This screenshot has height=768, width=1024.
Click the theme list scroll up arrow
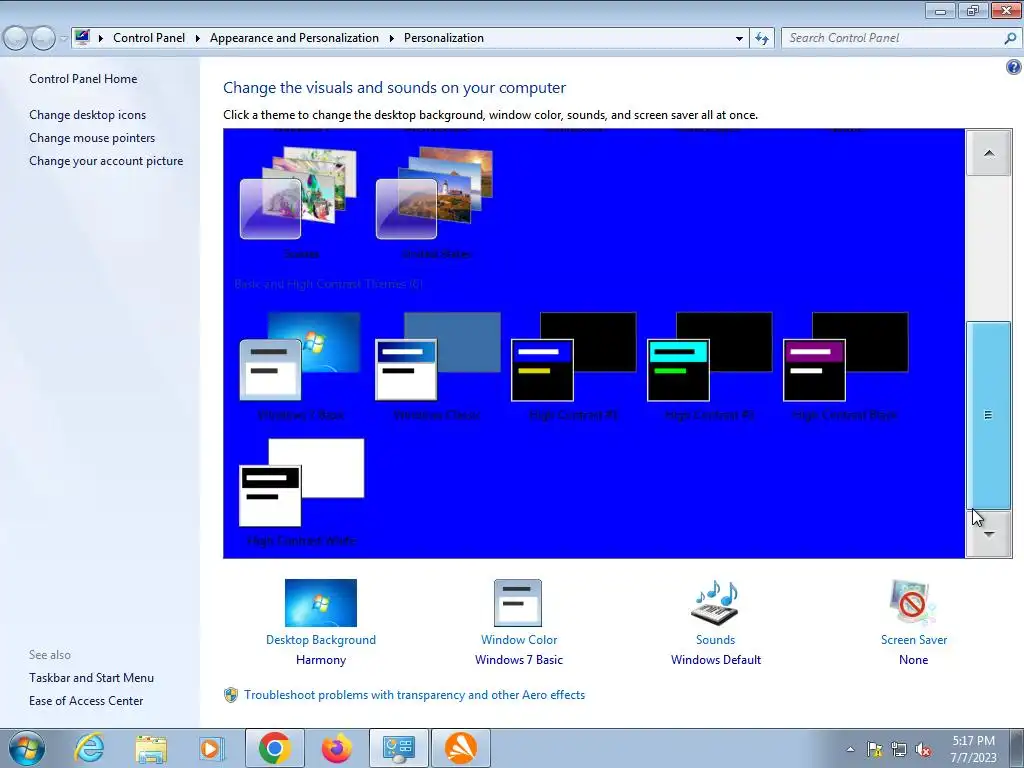click(989, 153)
